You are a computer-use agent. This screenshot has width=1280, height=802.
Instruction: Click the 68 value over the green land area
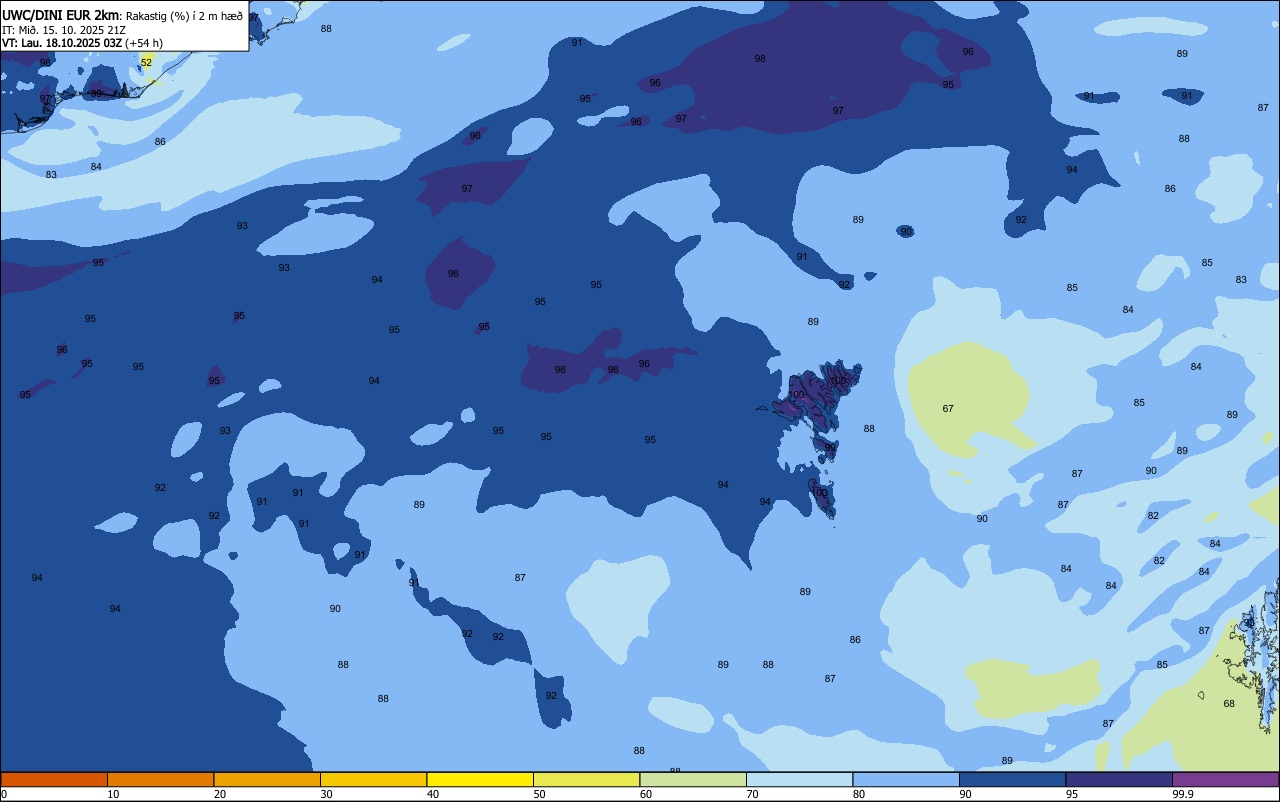coord(1229,704)
